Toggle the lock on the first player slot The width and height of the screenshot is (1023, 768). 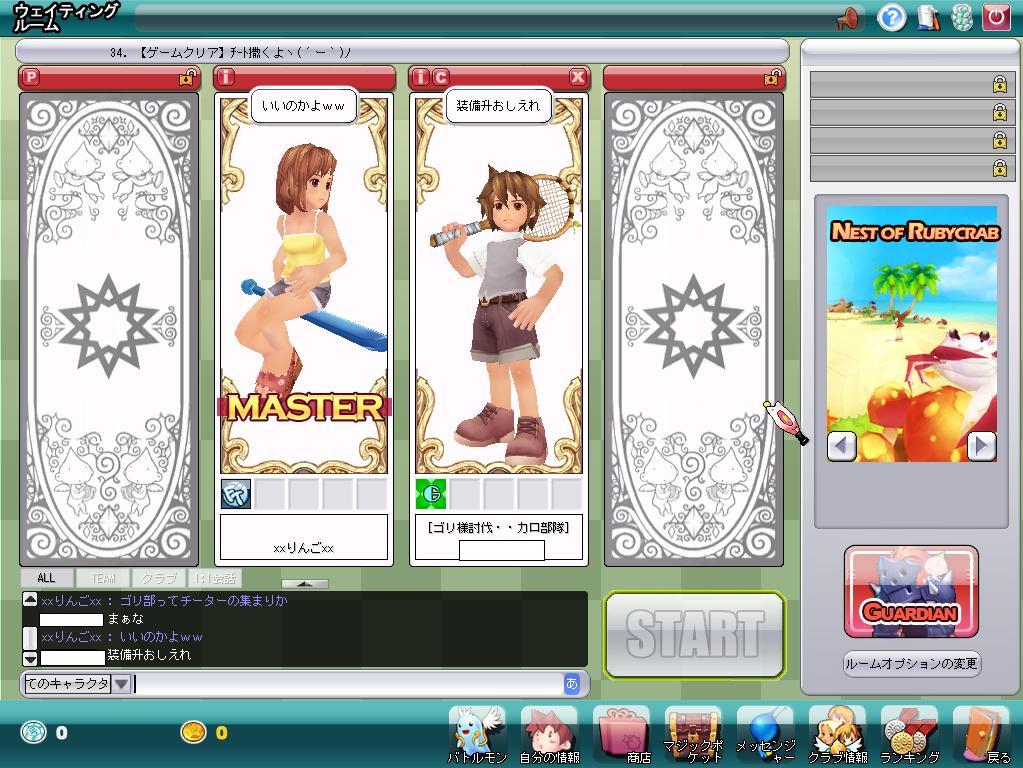click(x=186, y=78)
